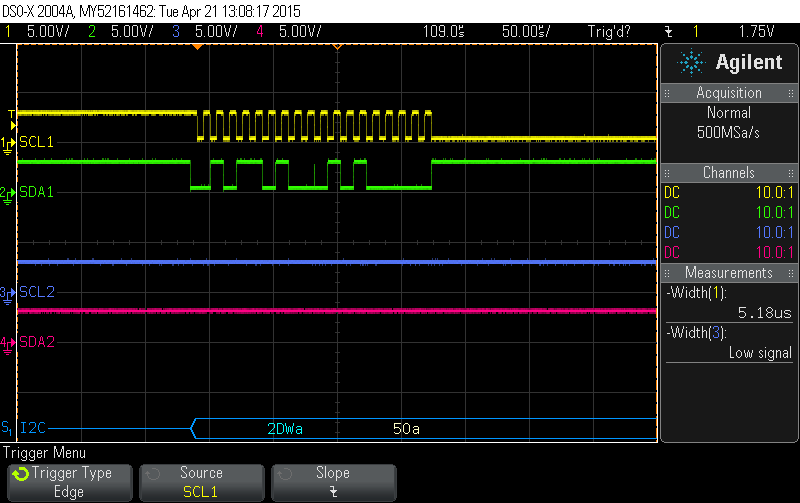Open the Trigger Type Edge softkey
The width and height of the screenshot is (800, 503).
click(70, 483)
